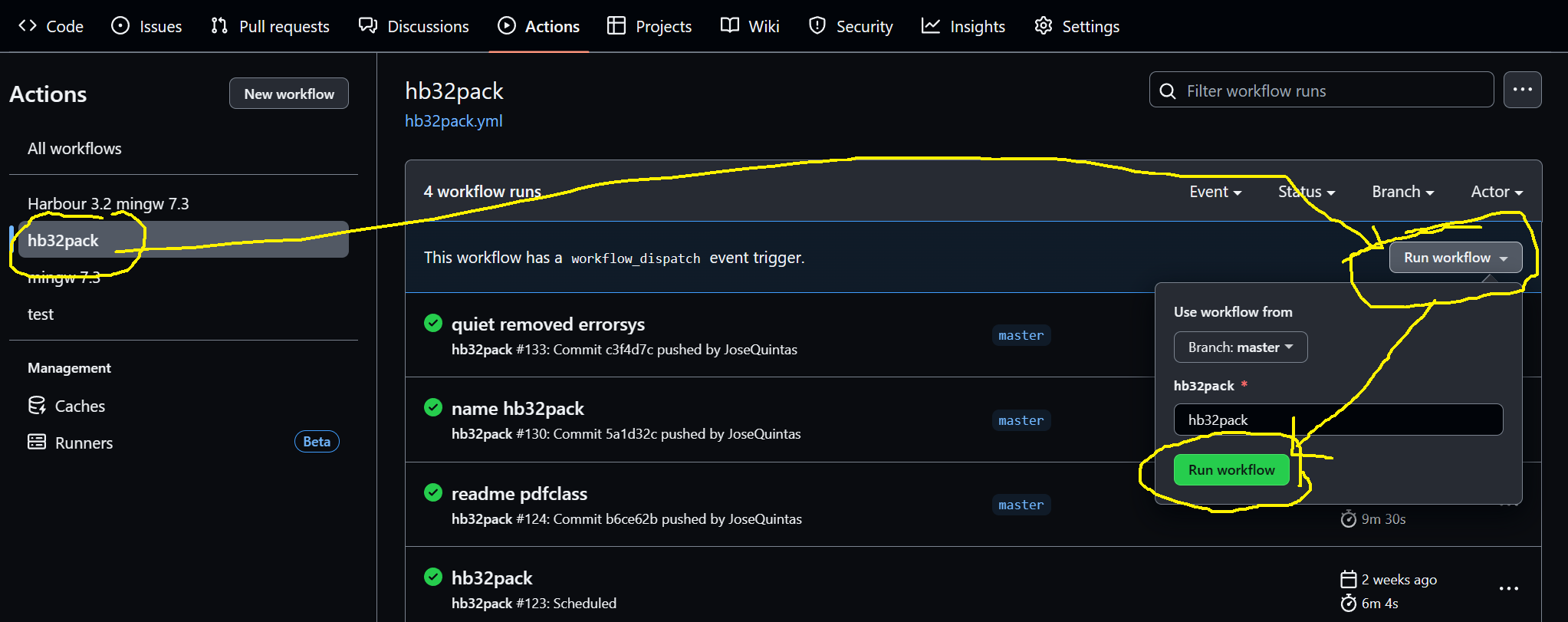
Task: Click the Runners server icon
Action: 37,442
